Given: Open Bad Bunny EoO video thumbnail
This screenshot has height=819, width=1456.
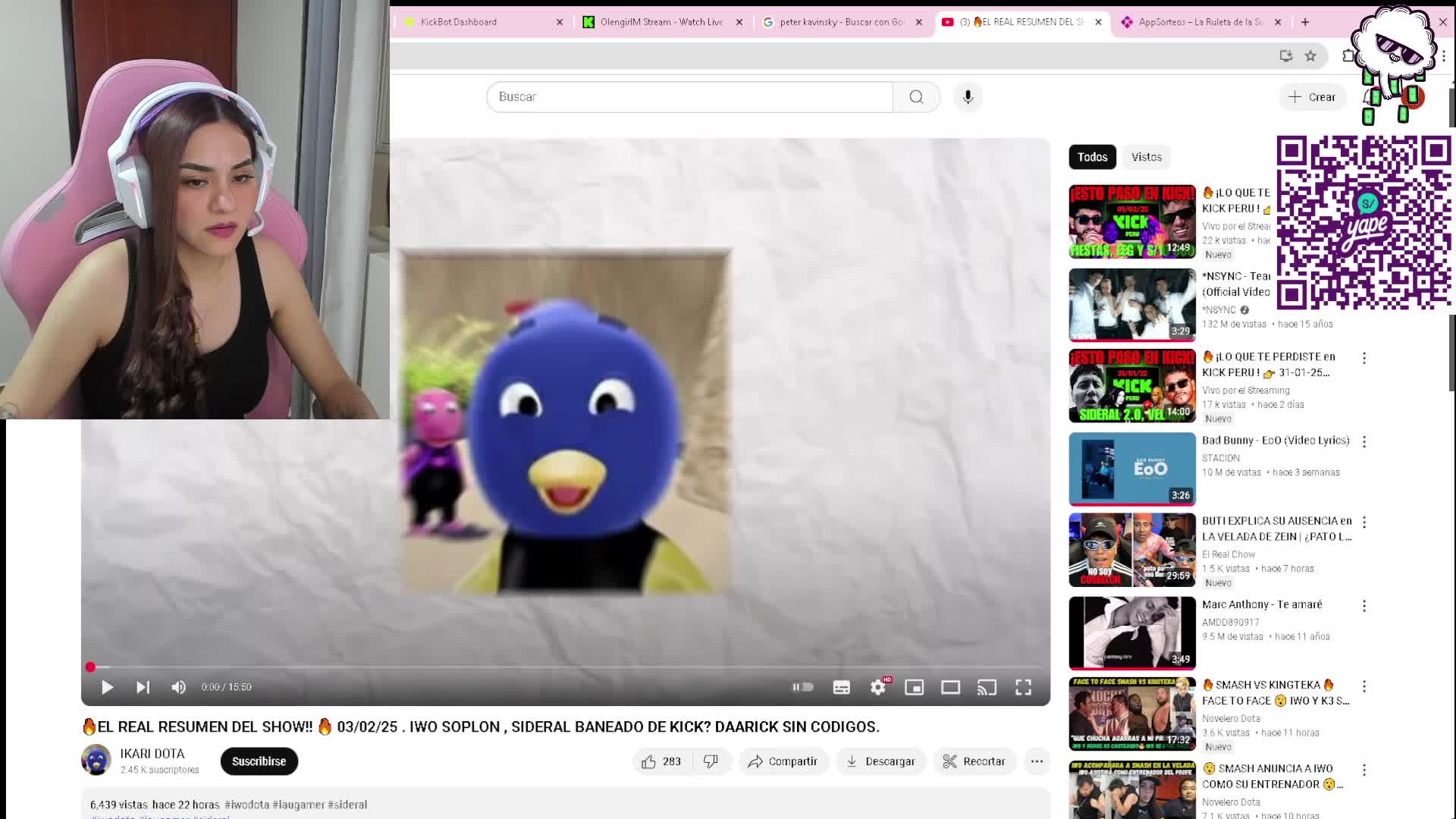Looking at the screenshot, I should pos(1132,469).
